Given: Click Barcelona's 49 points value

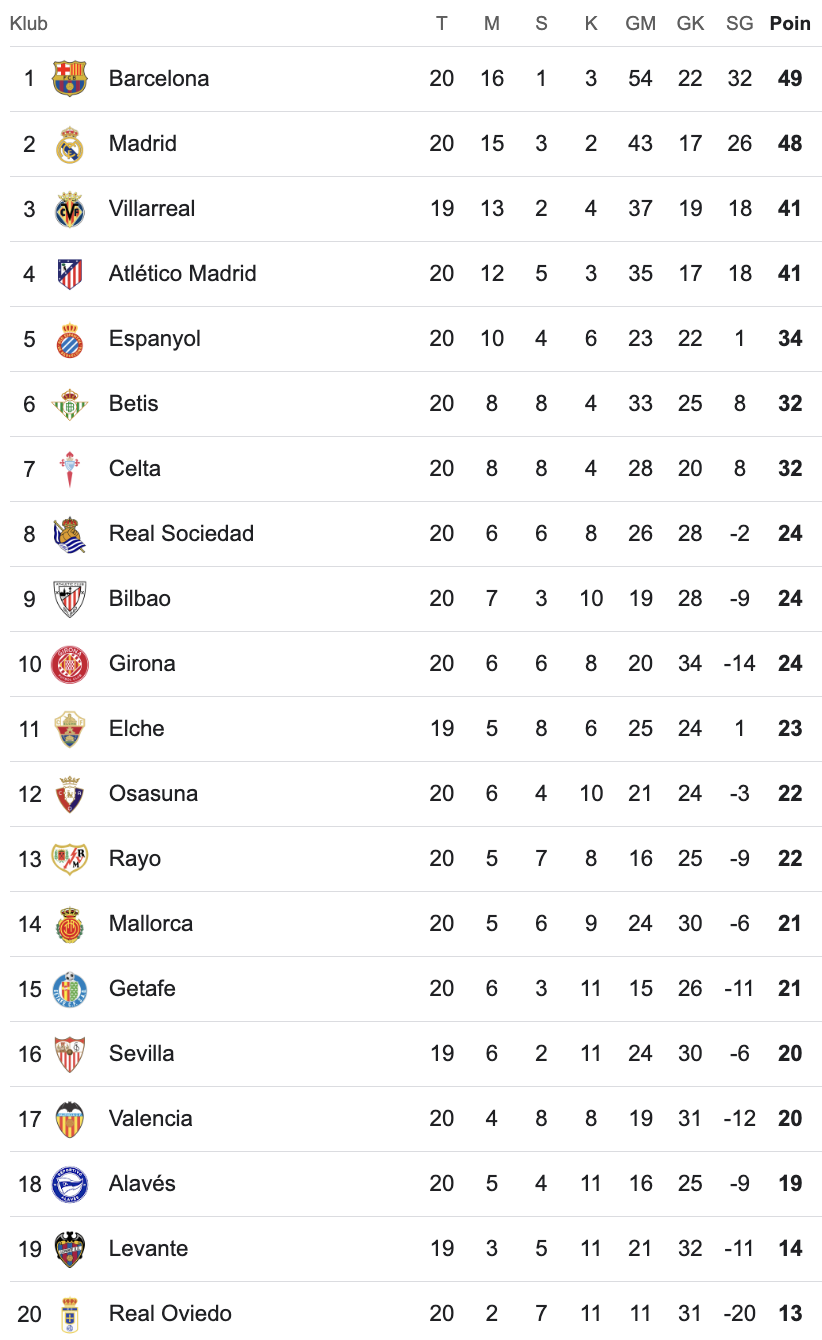Looking at the screenshot, I should click(790, 78).
